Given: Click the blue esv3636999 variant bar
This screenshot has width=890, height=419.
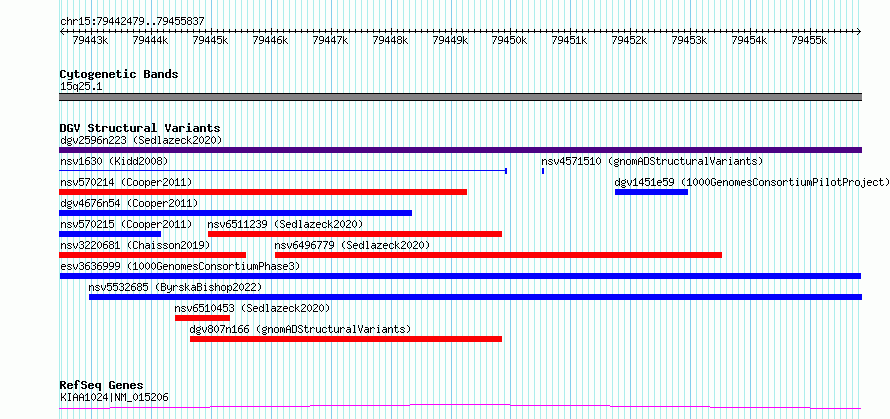Looking at the screenshot, I should tap(460, 276).
